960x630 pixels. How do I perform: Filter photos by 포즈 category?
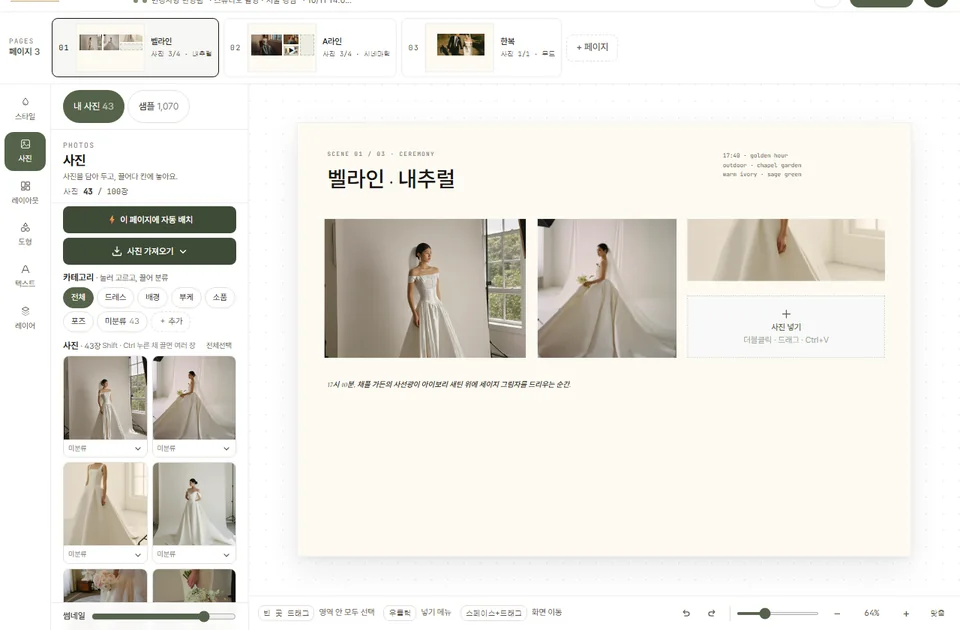[x=78, y=321]
